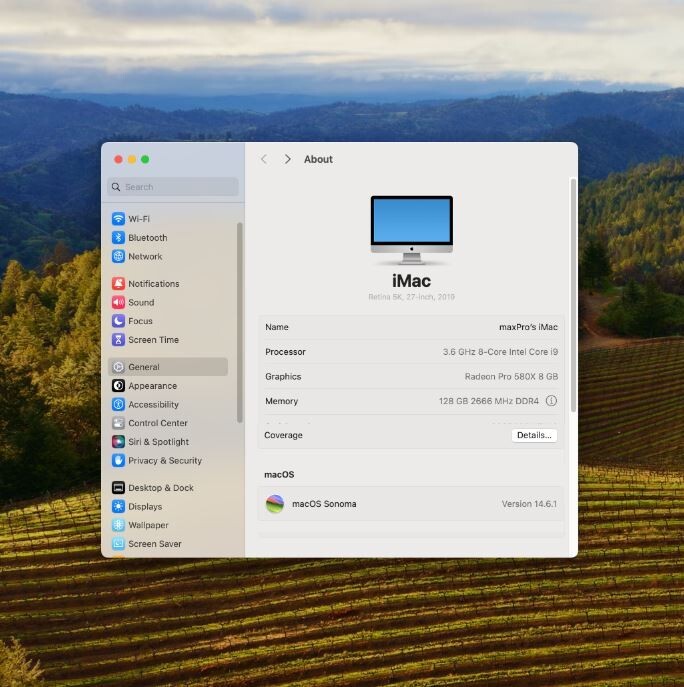Image resolution: width=684 pixels, height=687 pixels.
Task: Click the macOS Sonoma logo icon
Action: 275,504
